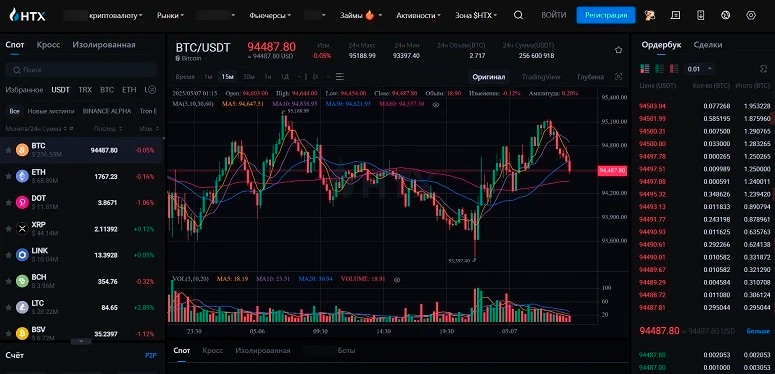Favorite the XRP row star
The height and width of the screenshot is (374, 775).
[x=8, y=229]
